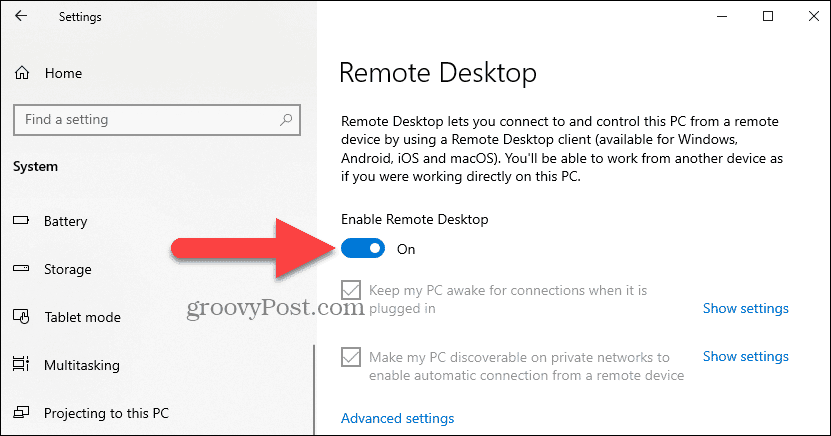Screen dimensions: 831x436
Task: Click the Find a setting search box
Action: pyautogui.click(x=157, y=120)
